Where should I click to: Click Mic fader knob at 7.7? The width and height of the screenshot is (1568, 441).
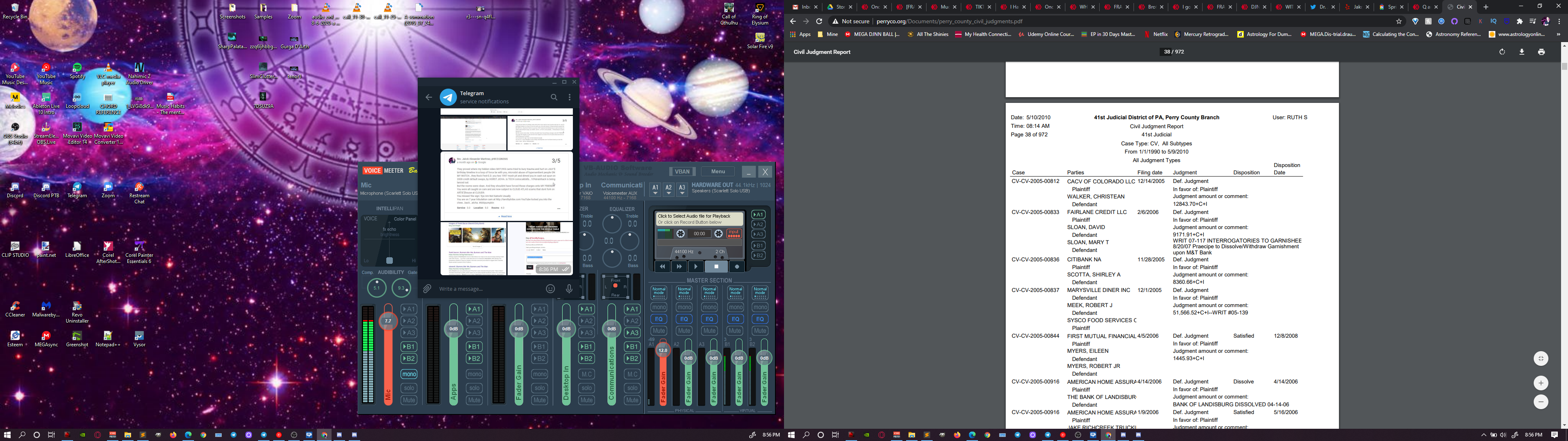pos(388,321)
